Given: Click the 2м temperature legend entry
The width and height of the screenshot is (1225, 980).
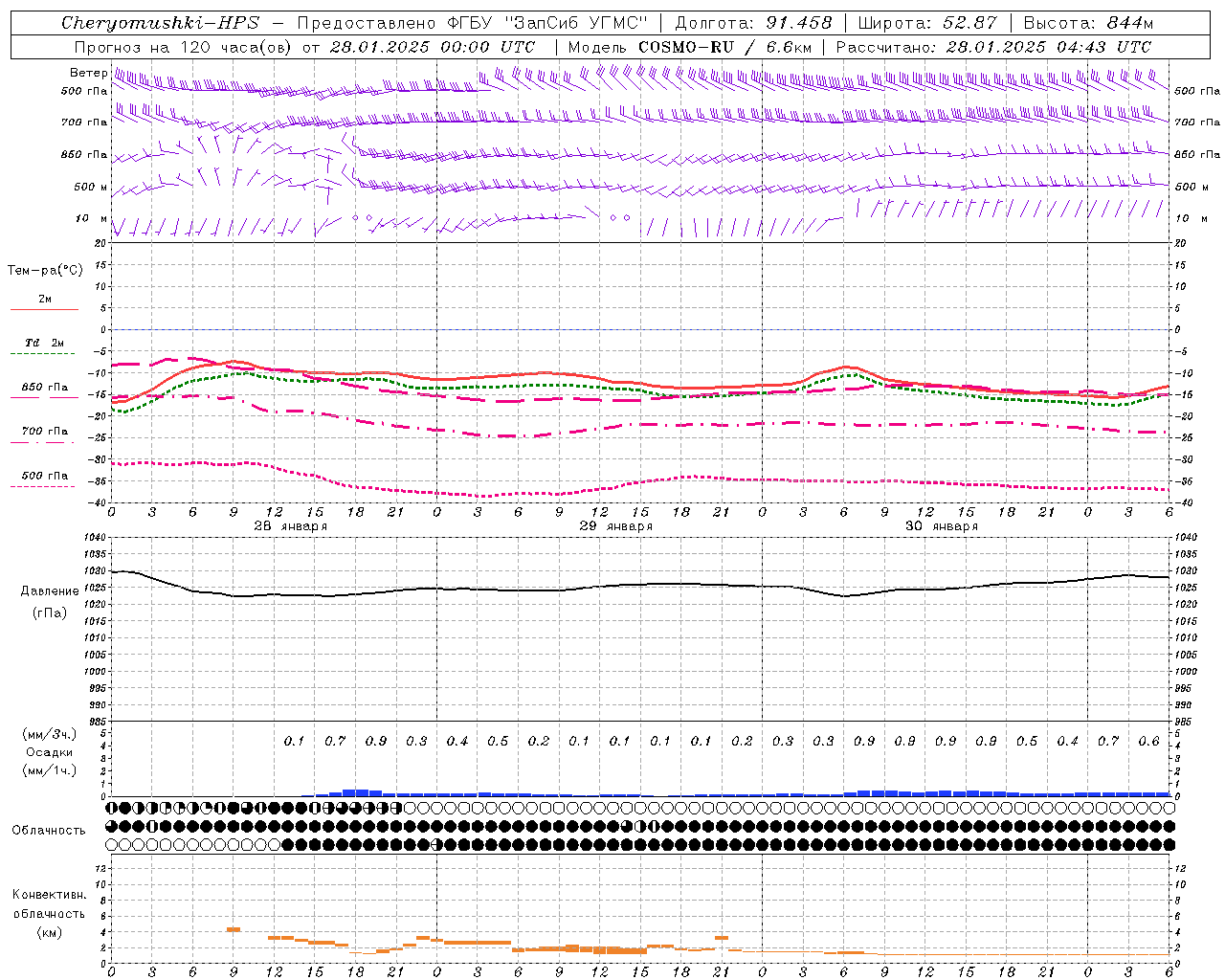Looking at the screenshot, I should [44, 299].
